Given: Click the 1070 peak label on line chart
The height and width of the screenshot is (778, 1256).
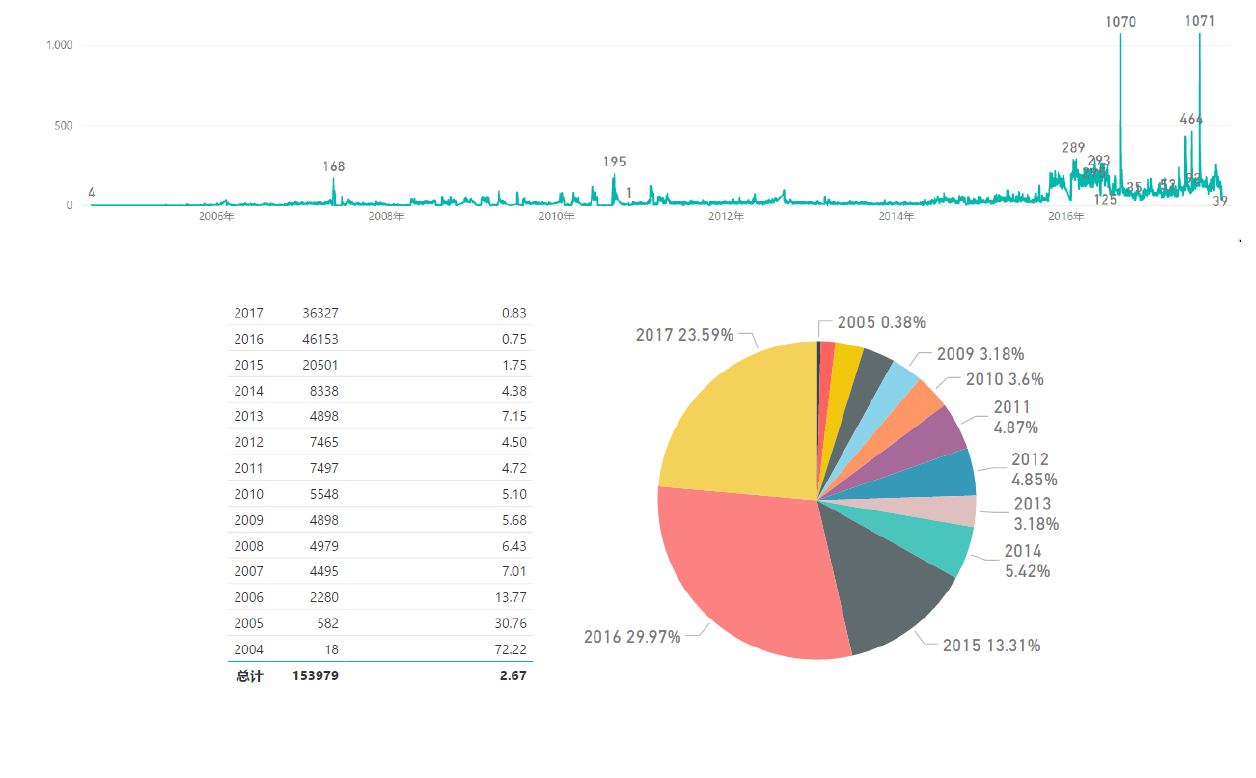Looking at the screenshot, I should [1120, 21].
